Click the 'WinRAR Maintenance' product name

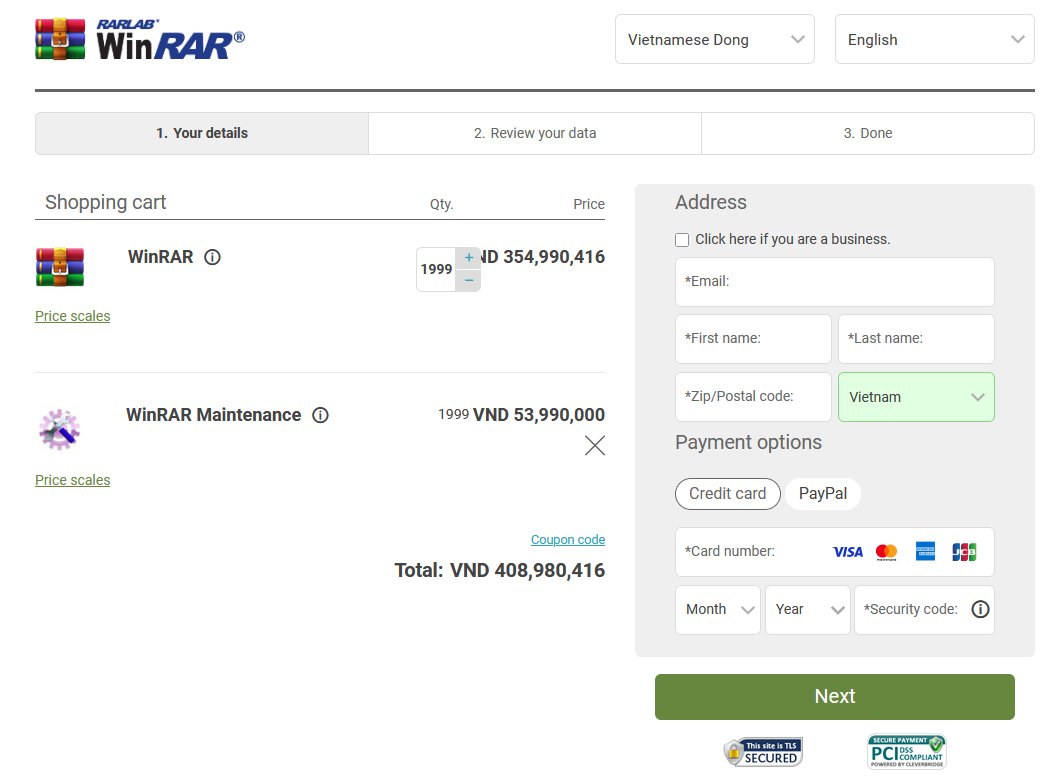point(213,415)
